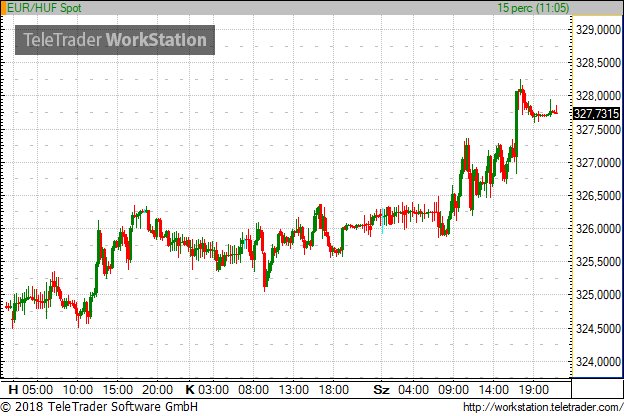The width and height of the screenshot is (624, 416).
Task: Click the 327,0000 price axis label
Action: [598, 162]
